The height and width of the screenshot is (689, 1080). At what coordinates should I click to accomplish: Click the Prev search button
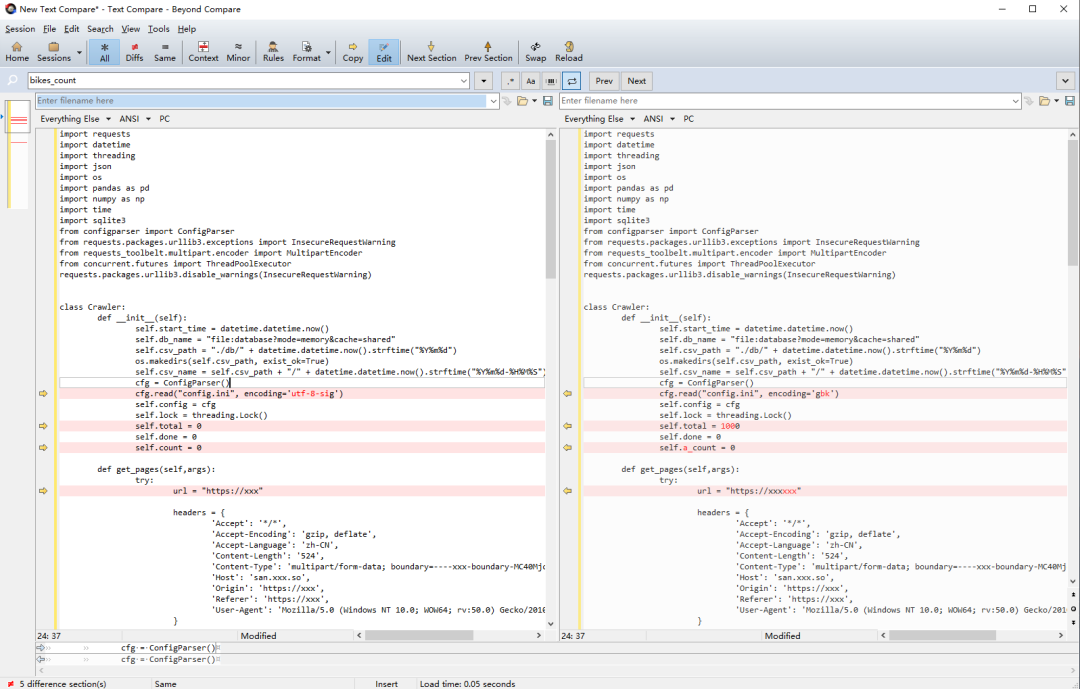(604, 81)
